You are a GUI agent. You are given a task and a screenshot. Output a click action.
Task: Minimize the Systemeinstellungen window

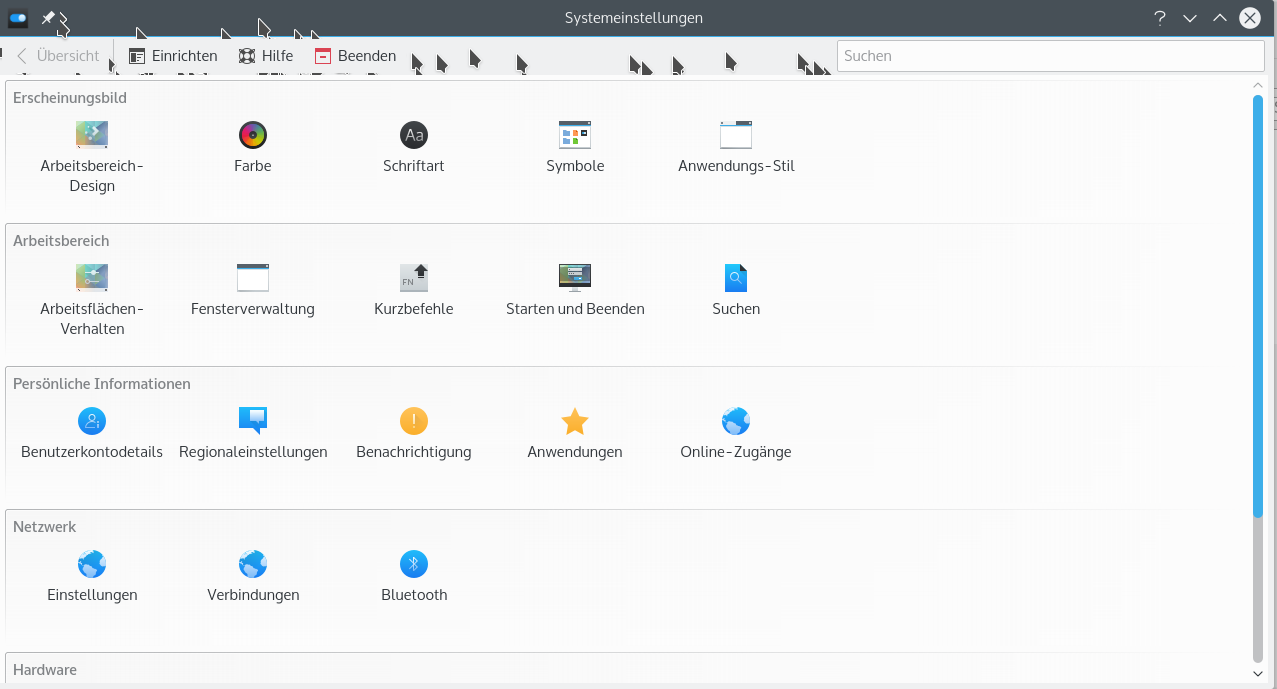[1190, 18]
